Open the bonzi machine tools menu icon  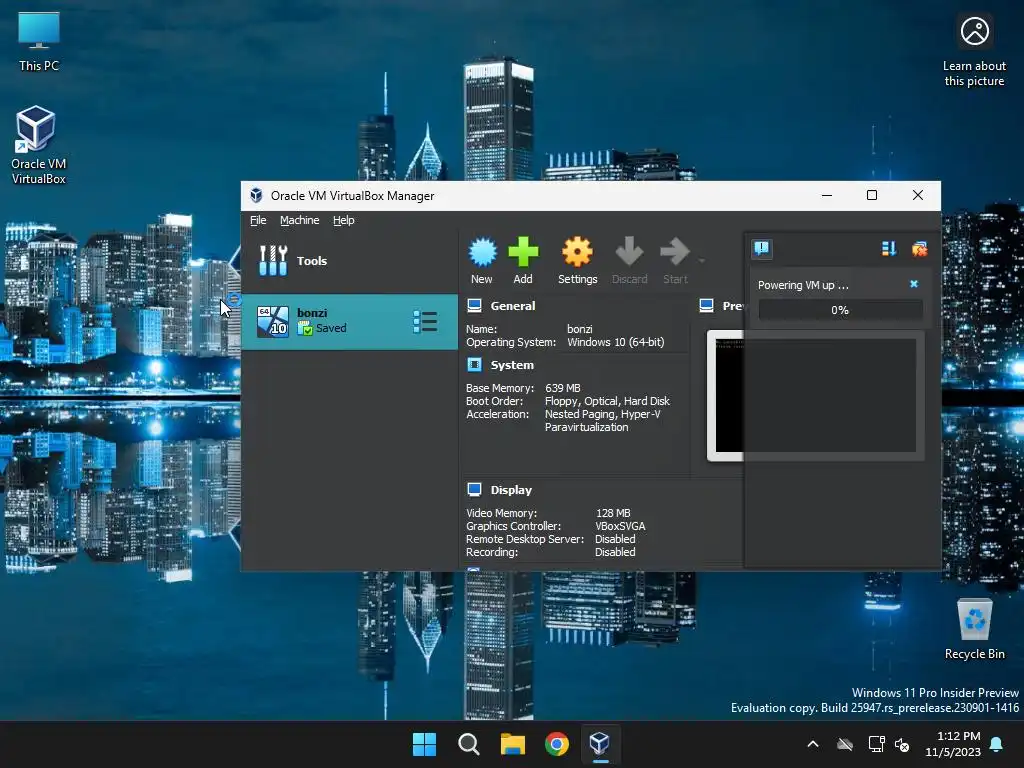point(425,321)
